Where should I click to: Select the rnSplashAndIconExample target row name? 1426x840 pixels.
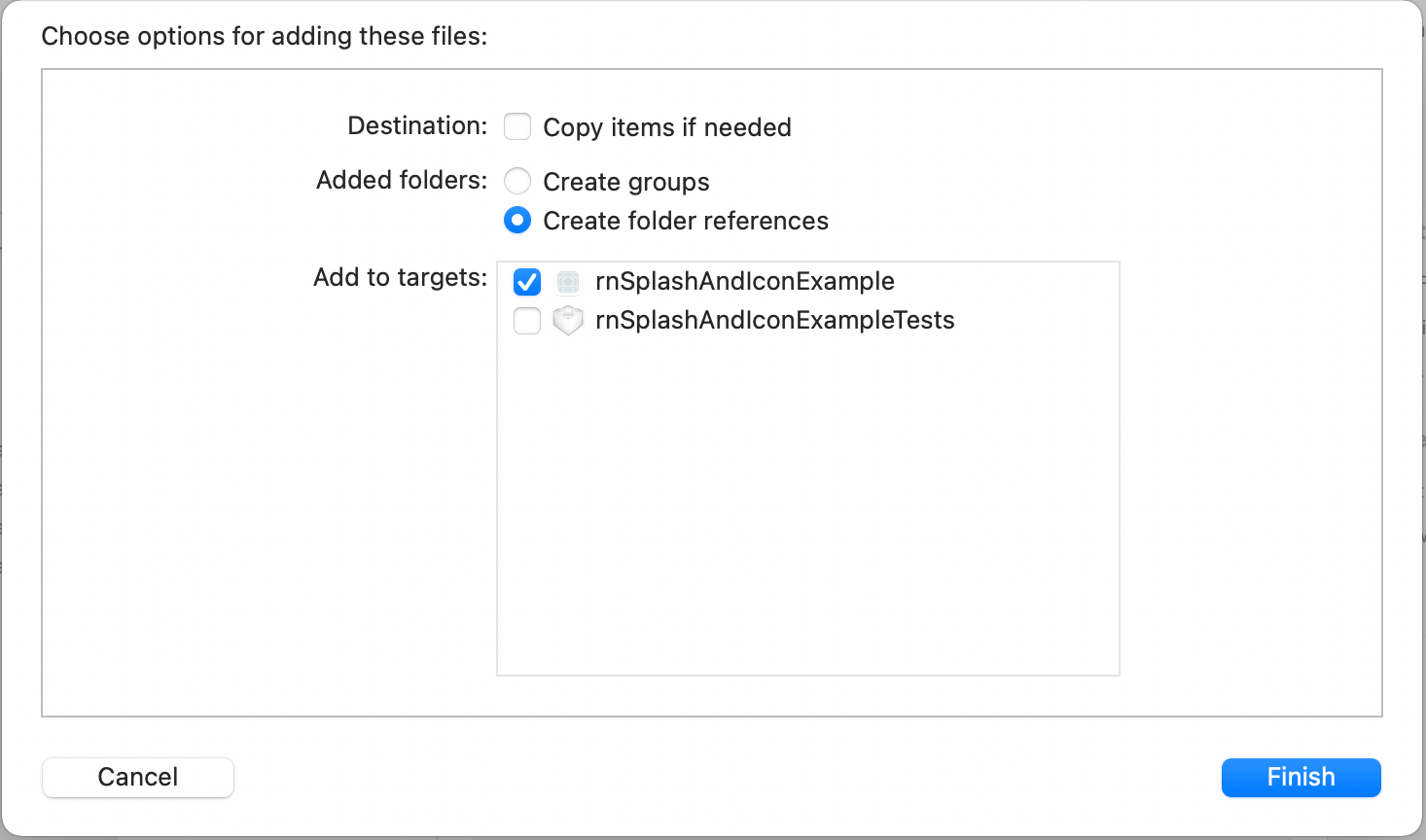point(745,281)
